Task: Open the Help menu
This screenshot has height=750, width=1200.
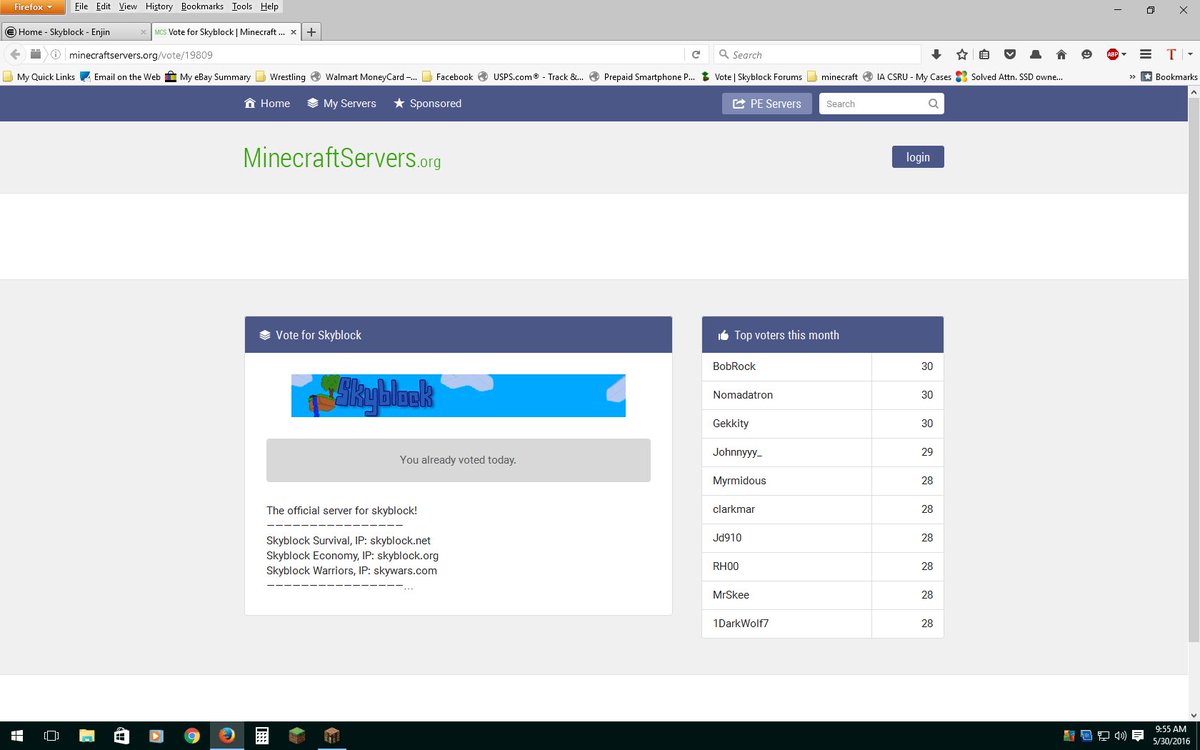Action: pyautogui.click(x=269, y=6)
